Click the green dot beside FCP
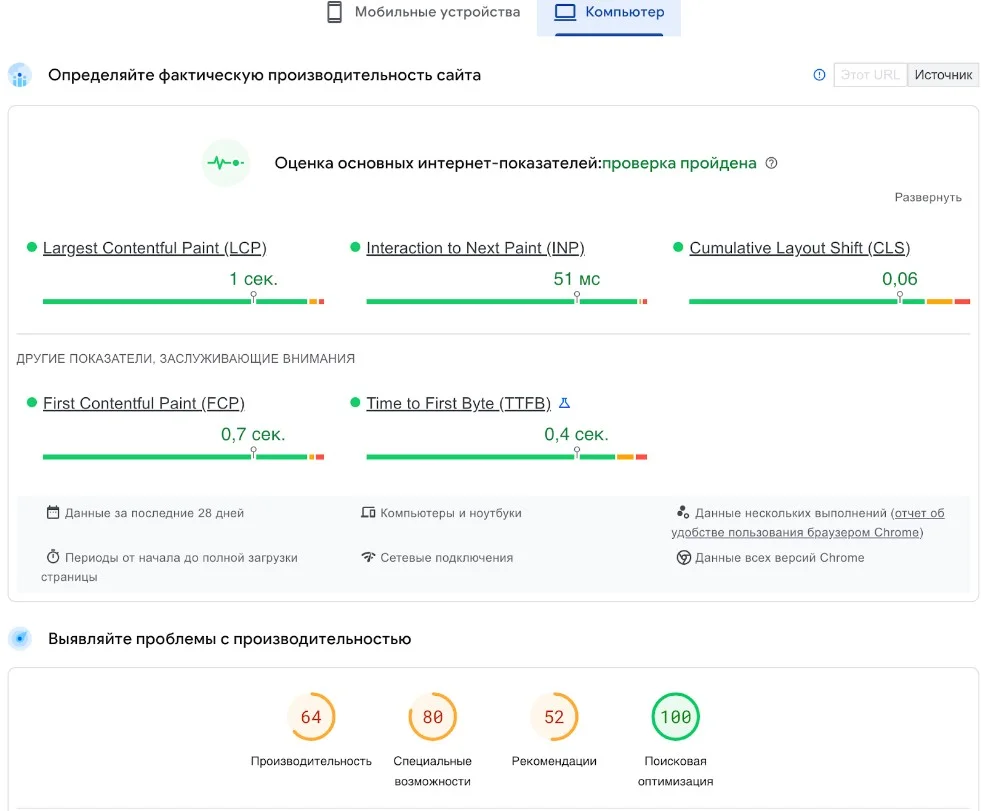Viewport: 981px width, 811px height. click(32, 402)
